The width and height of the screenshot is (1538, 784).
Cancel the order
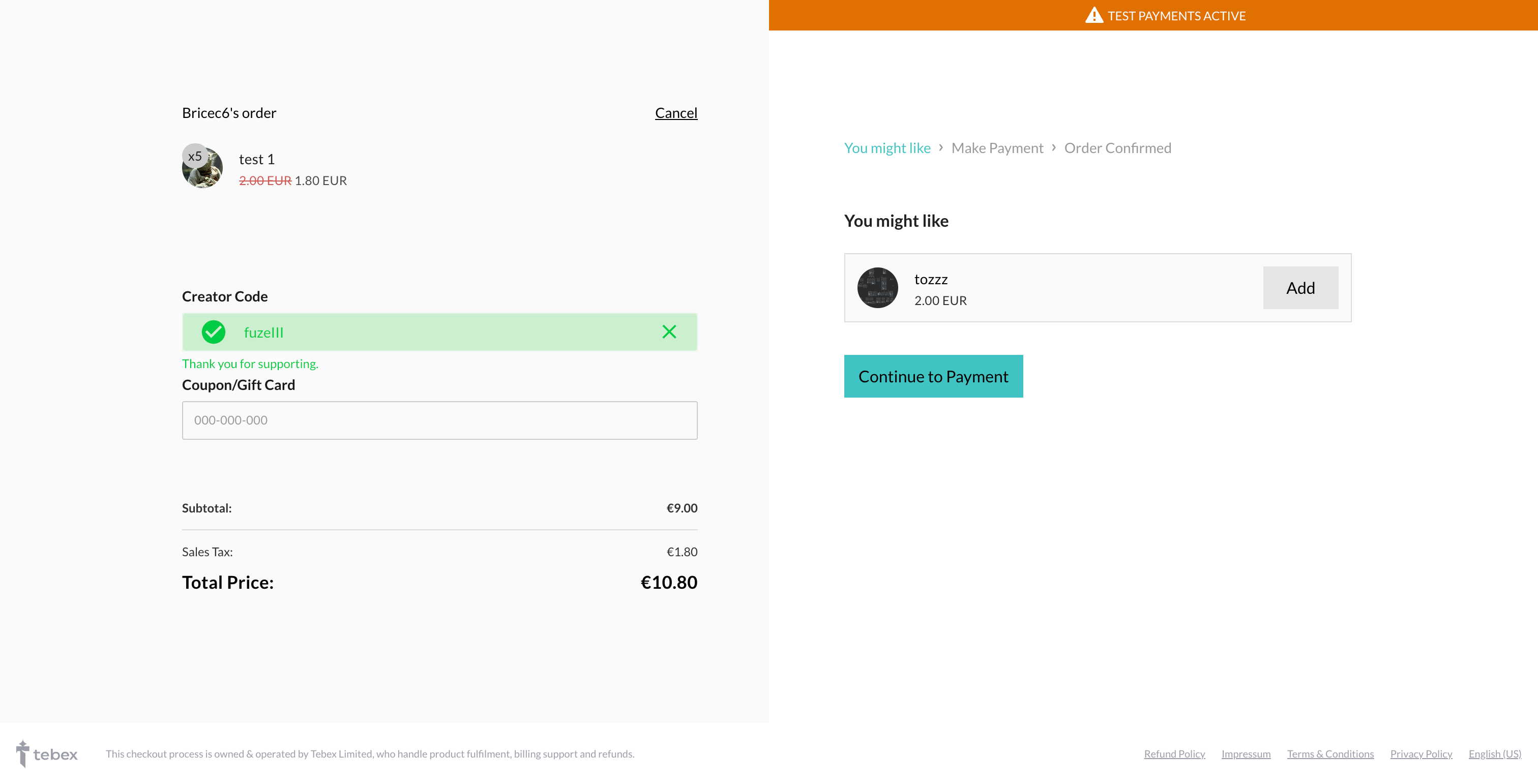coord(675,113)
